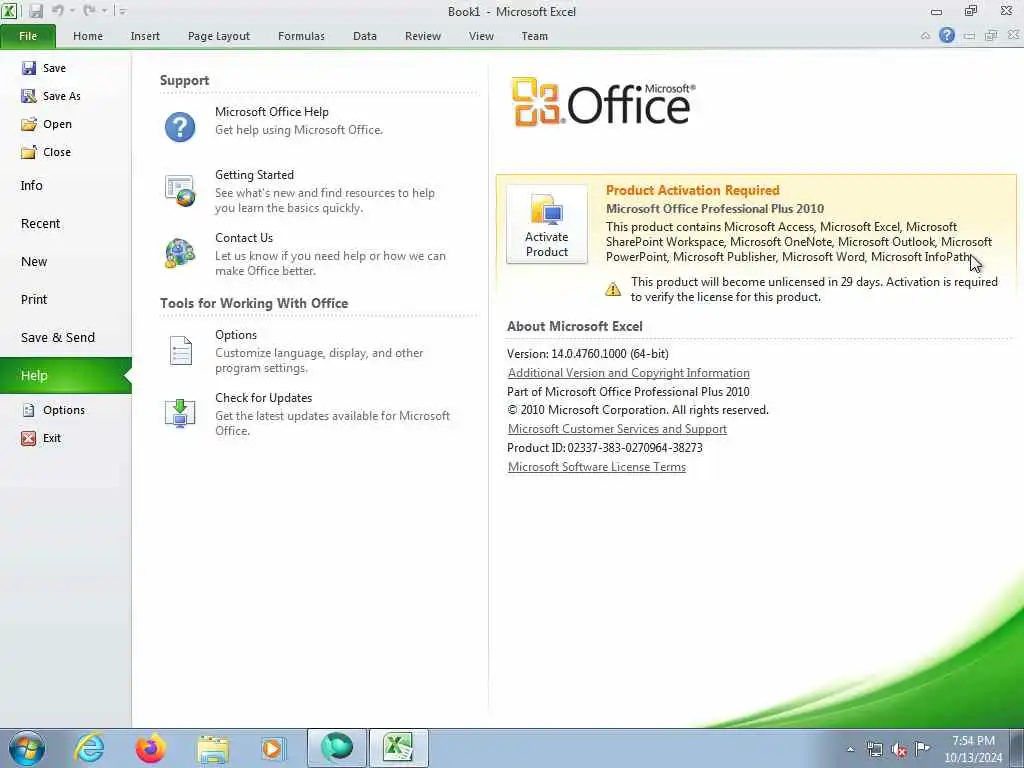Click Check for Updates entry

[263, 398]
